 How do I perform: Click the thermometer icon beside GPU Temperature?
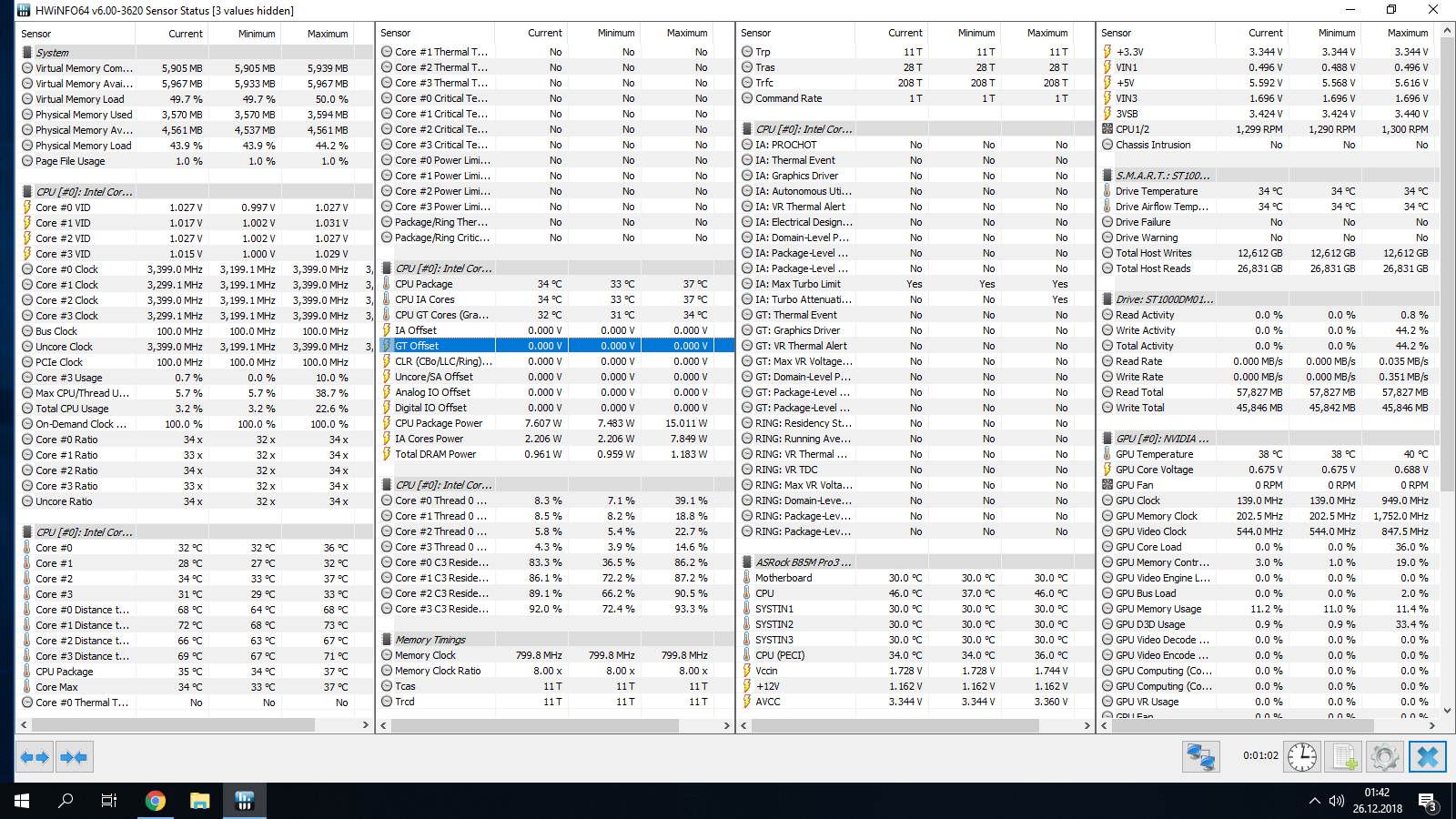pyautogui.click(x=1107, y=454)
